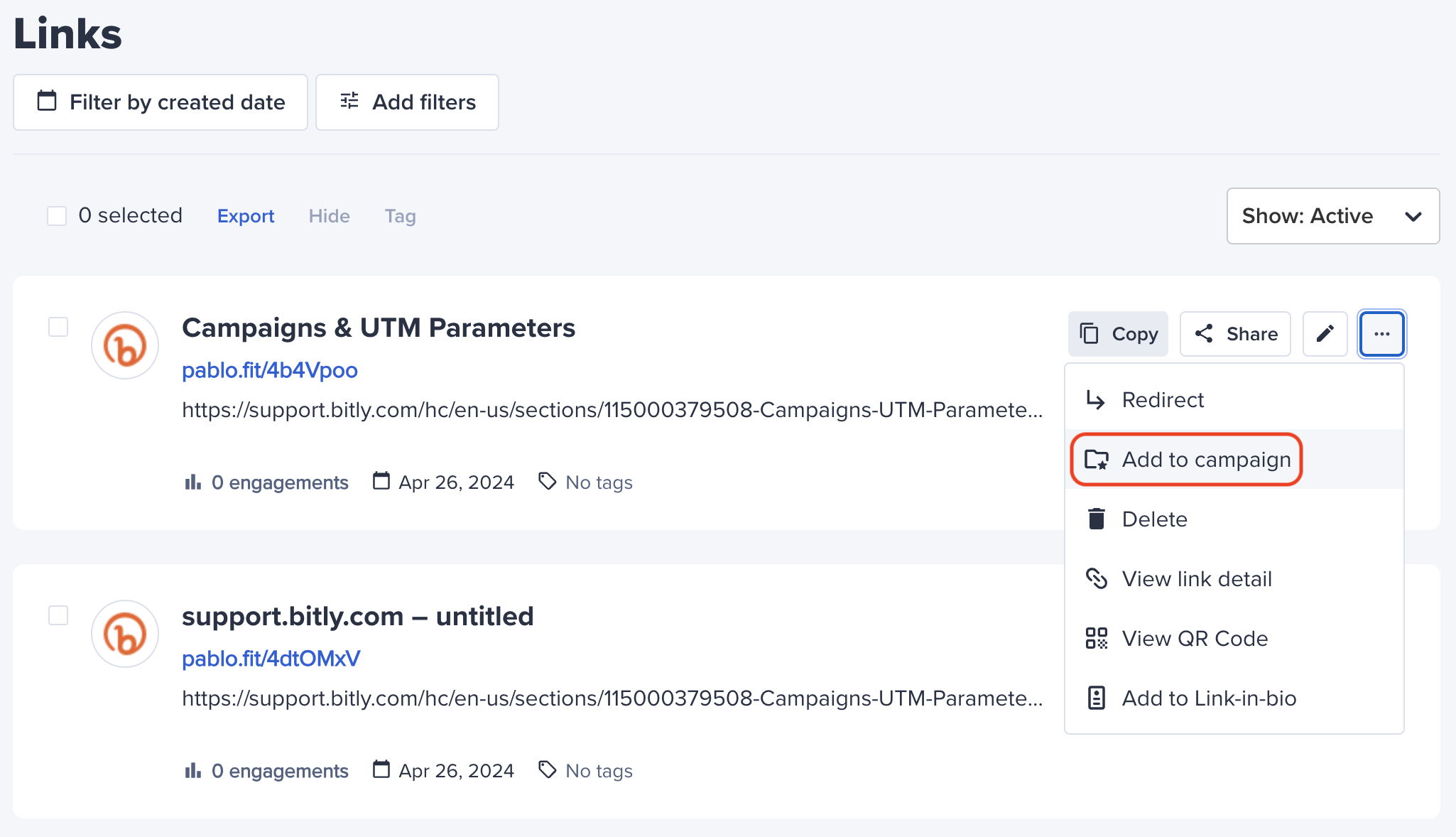Click the long URL under pablo.fit/4b4Vpoo
The width and height of the screenshot is (1456, 837).
point(612,410)
